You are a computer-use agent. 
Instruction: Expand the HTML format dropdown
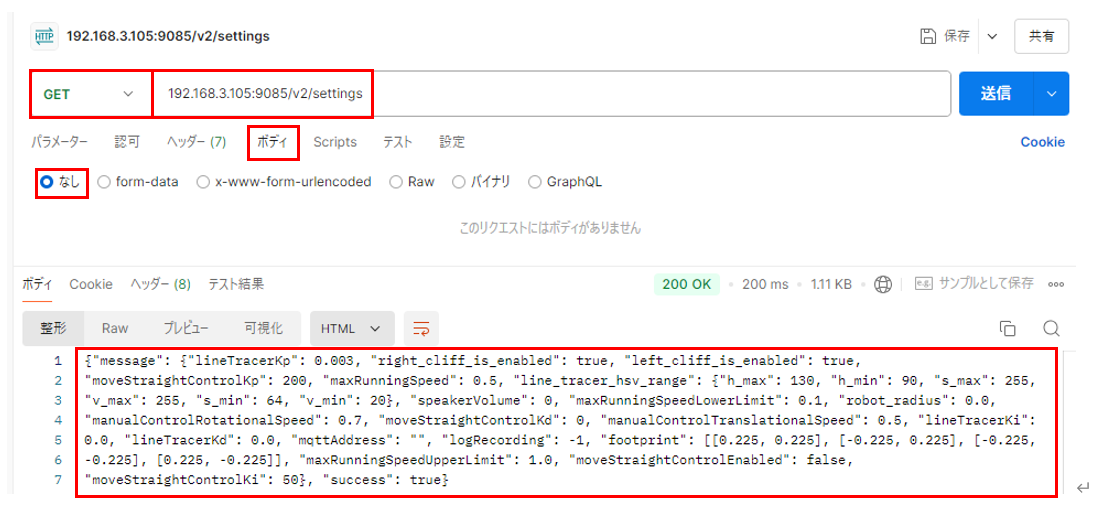pyautogui.click(x=350, y=328)
